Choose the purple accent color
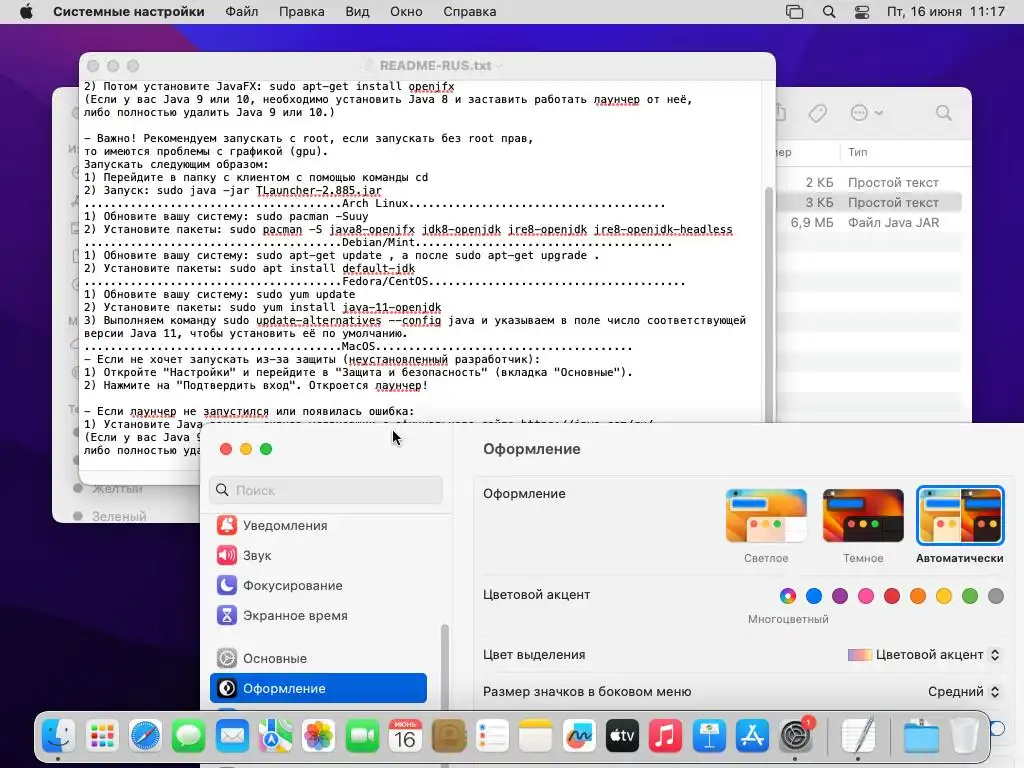Screen dimensions: 1024x768 tap(840, 596)
